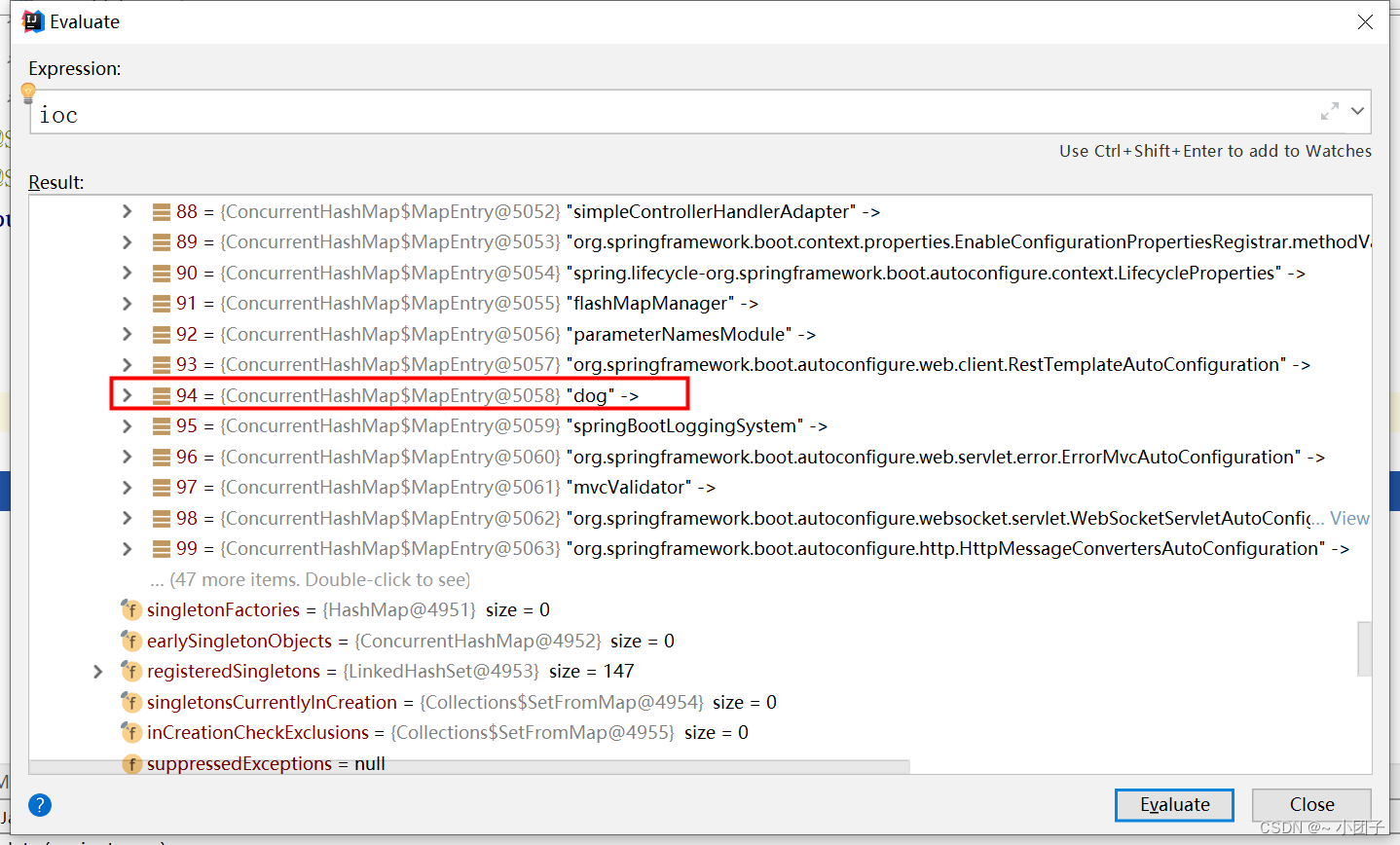Click field icon of earlySingletonObjects
The image size is (1400, 845).
pos(131,641)
